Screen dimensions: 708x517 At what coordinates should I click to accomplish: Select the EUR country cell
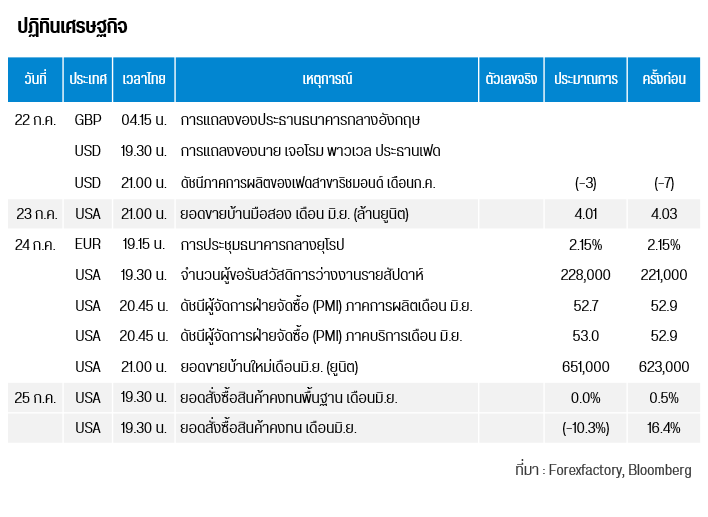click(88, 244)
